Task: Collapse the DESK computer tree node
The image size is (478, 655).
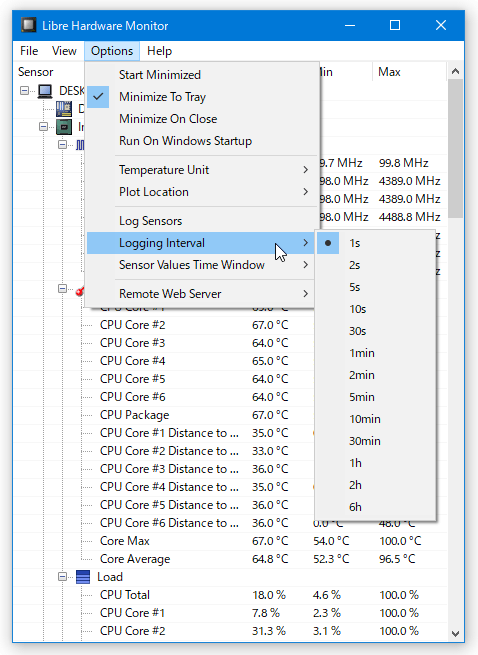Action: coord(25,91)
